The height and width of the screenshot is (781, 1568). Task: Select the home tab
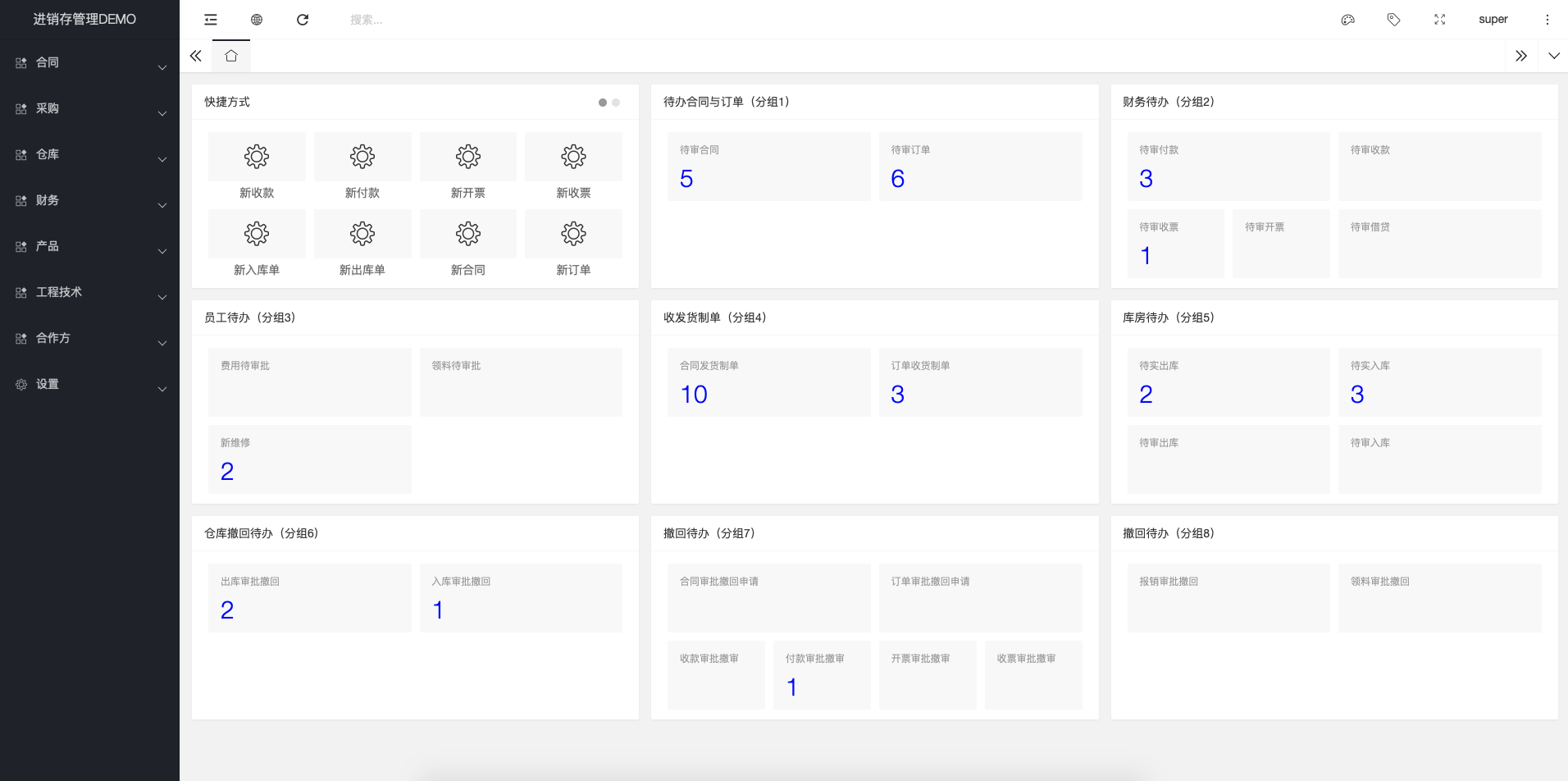click(231, 56)
